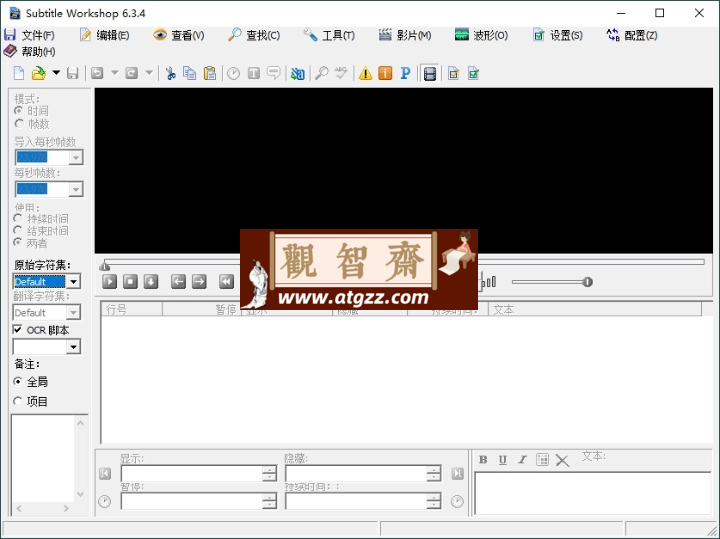Click the Copy toolbar icon
This screenshot has height=539, width=720.
tap(189, 73)
